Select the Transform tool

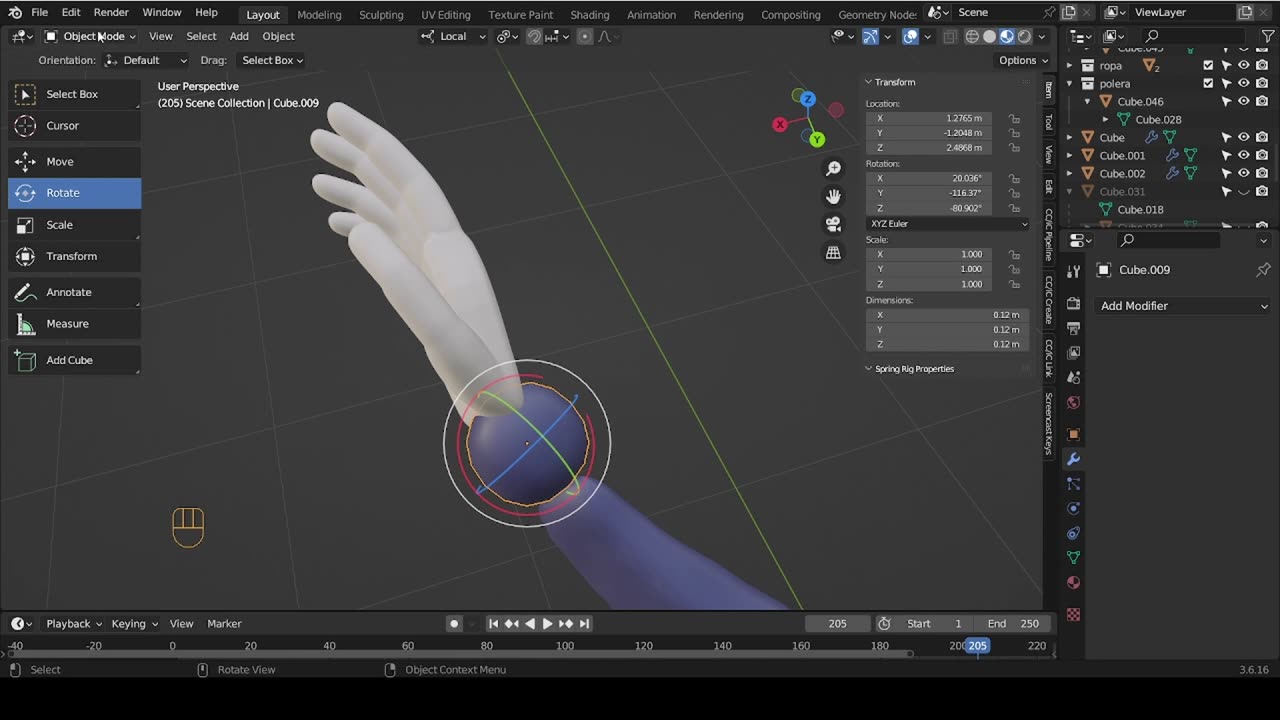coord(74,257)
